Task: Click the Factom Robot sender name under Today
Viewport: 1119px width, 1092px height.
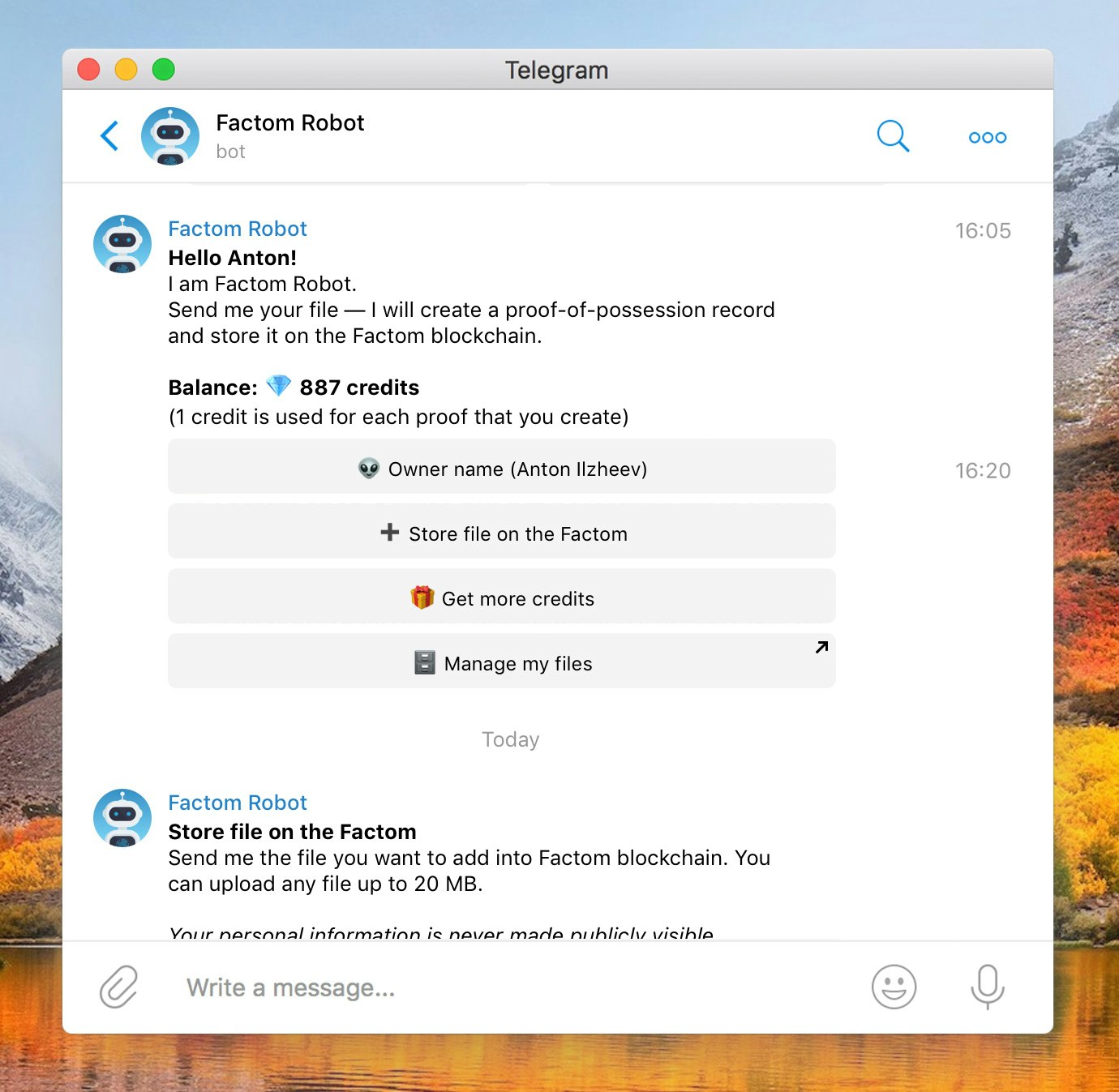Action: coord(238,803)
